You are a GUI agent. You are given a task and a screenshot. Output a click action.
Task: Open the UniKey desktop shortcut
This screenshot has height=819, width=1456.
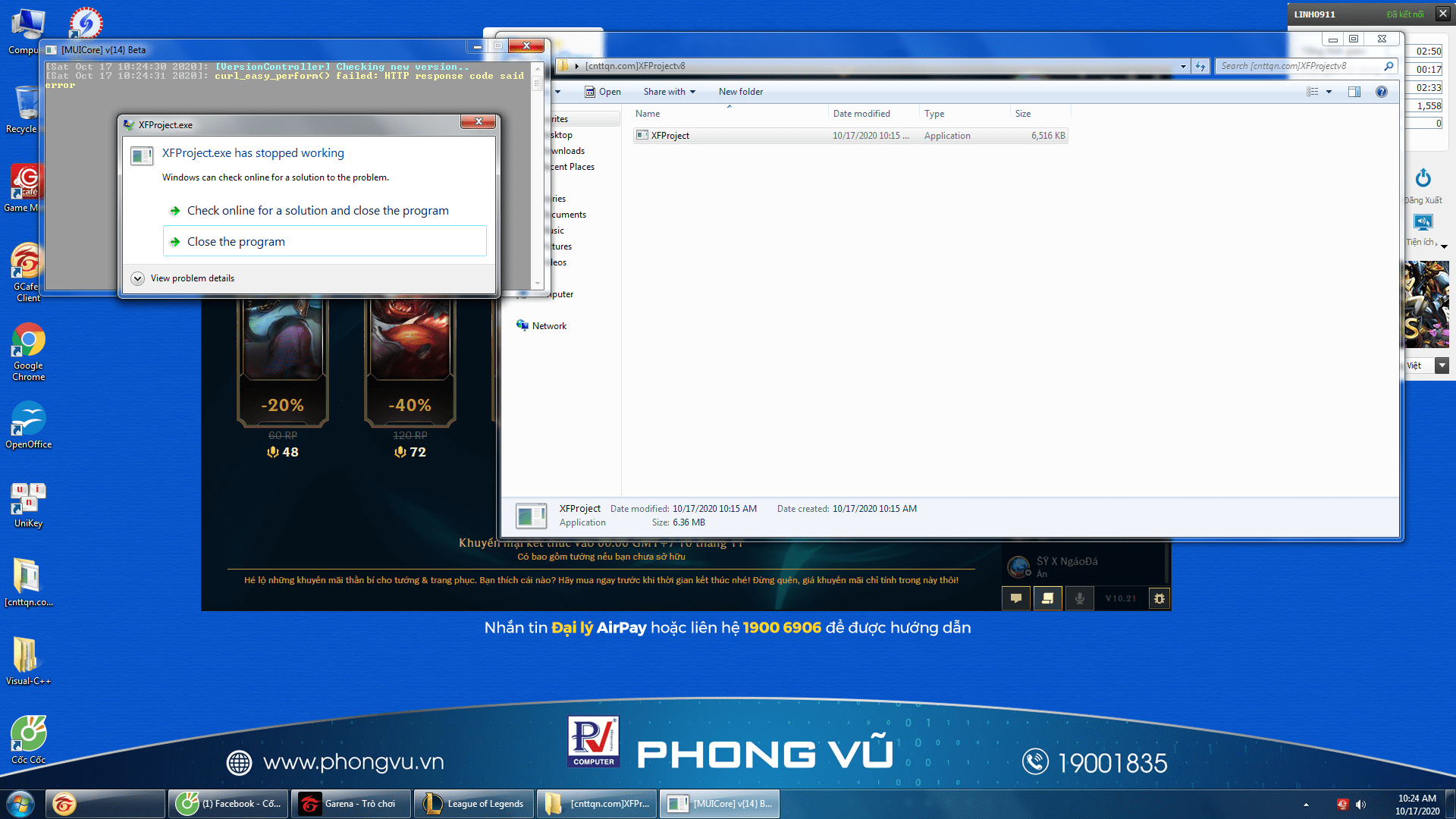(29, 504)
